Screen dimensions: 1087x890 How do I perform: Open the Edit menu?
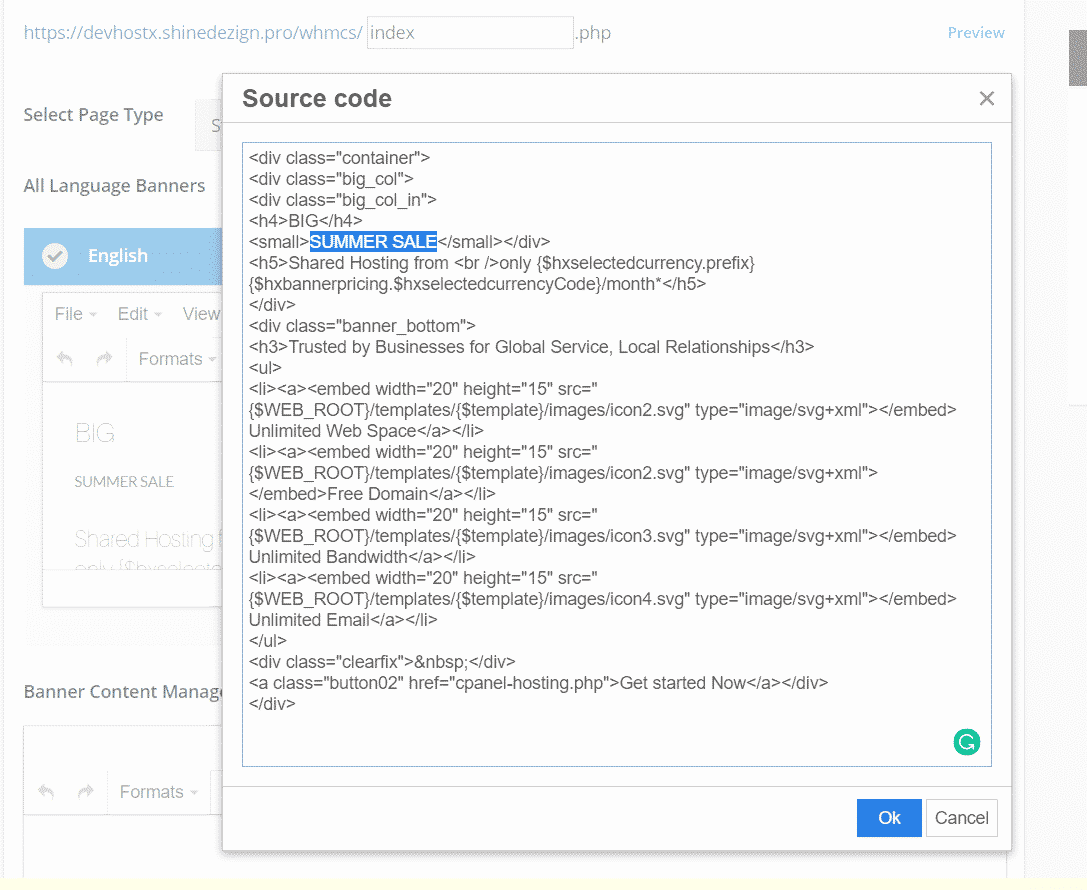pyautogui.click(x=139, y=314)
